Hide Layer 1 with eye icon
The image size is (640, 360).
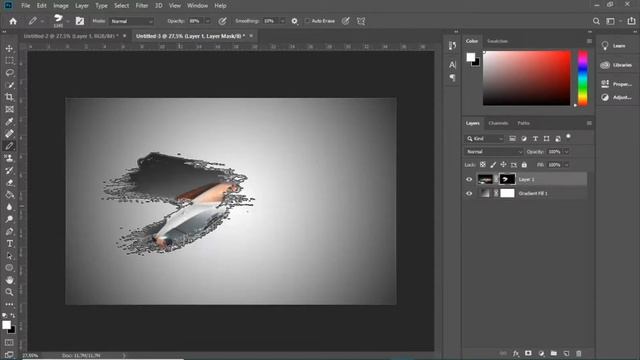click(x=469, y=179)
